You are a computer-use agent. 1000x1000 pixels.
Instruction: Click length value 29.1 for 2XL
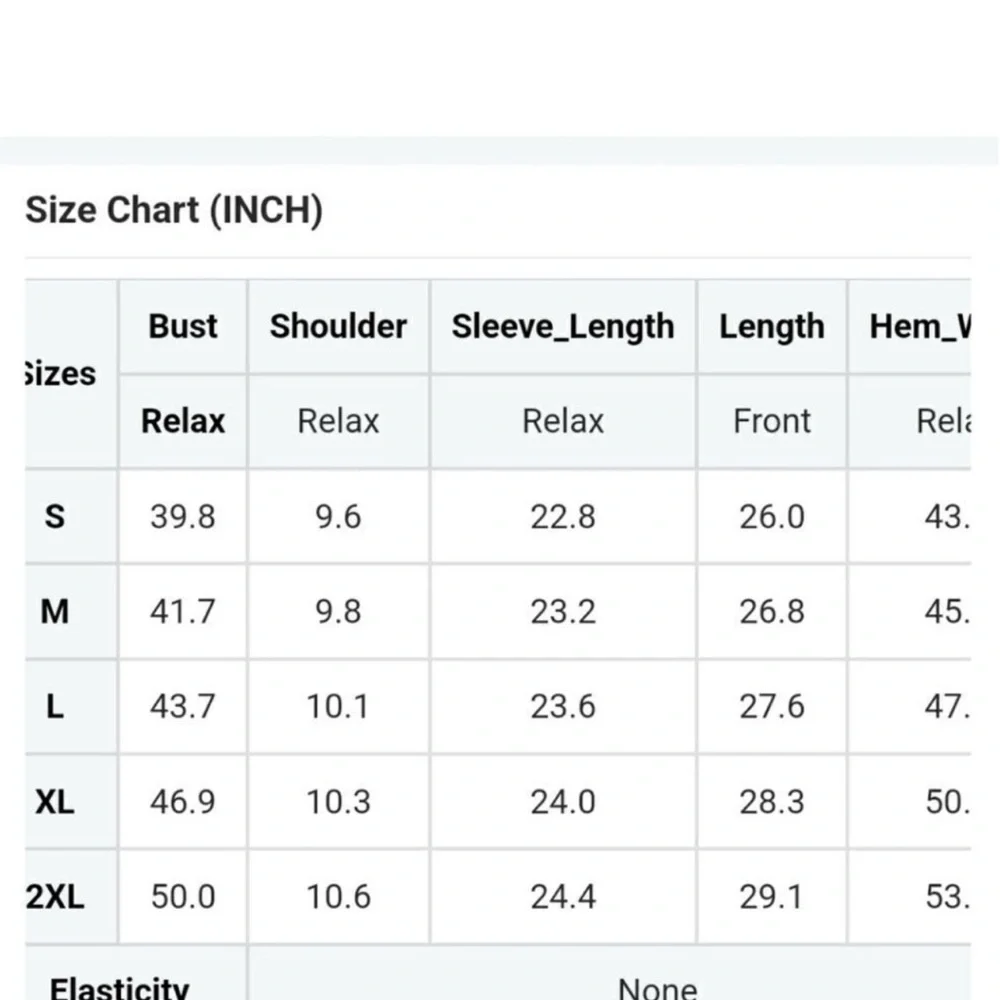[771, 897]
